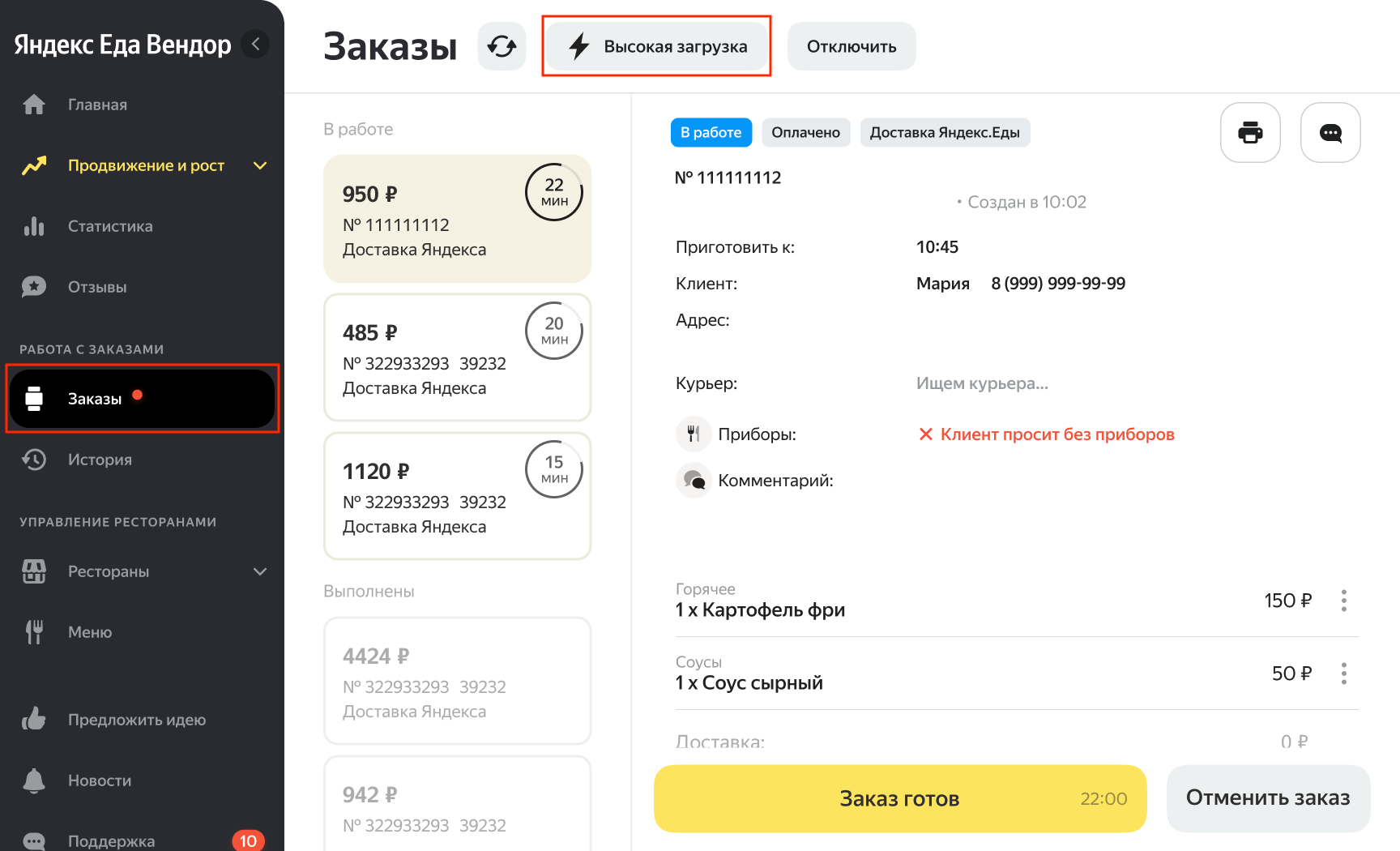Image resolution: width=1400 pixels, height=851 pixels.
Task: Click Ищем курьера... status text
Action: point(982,383)
